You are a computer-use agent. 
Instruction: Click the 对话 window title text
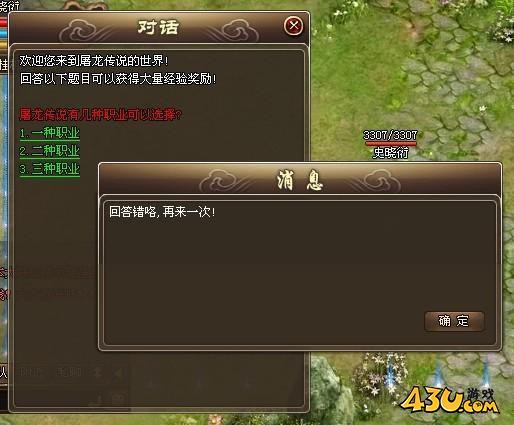point(158,27)
